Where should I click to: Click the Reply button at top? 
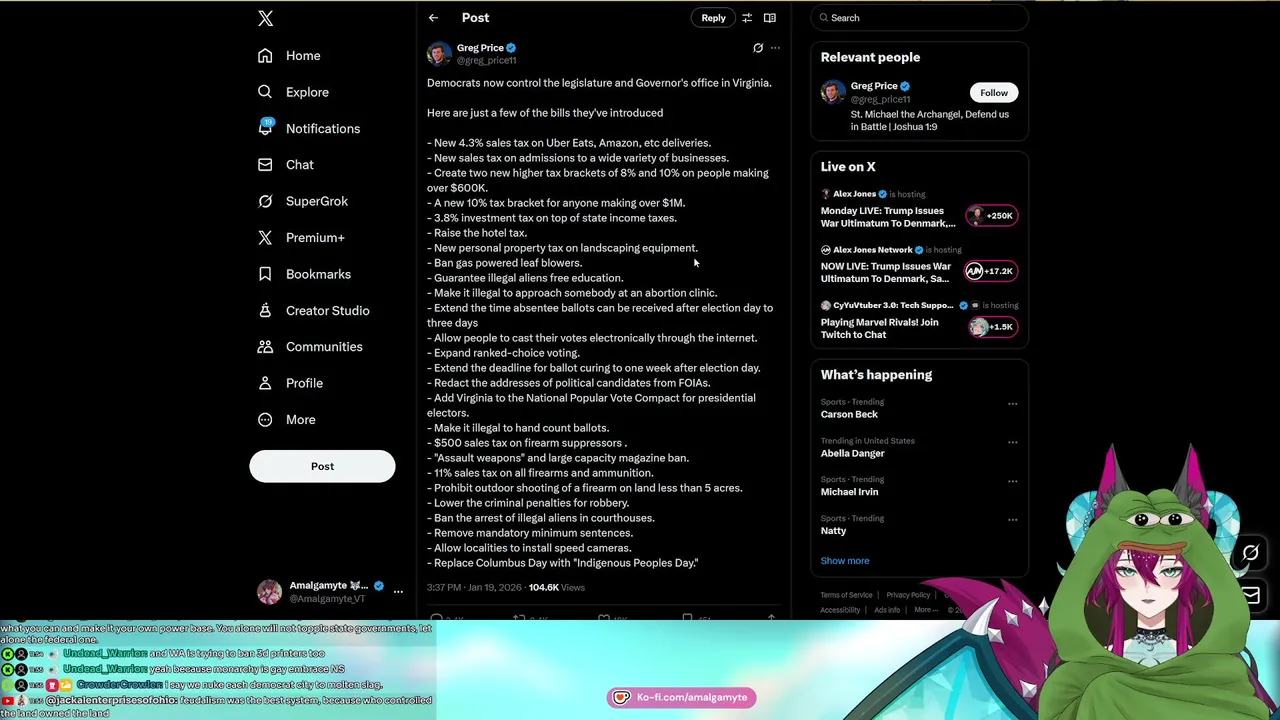(x=713, y=18)
